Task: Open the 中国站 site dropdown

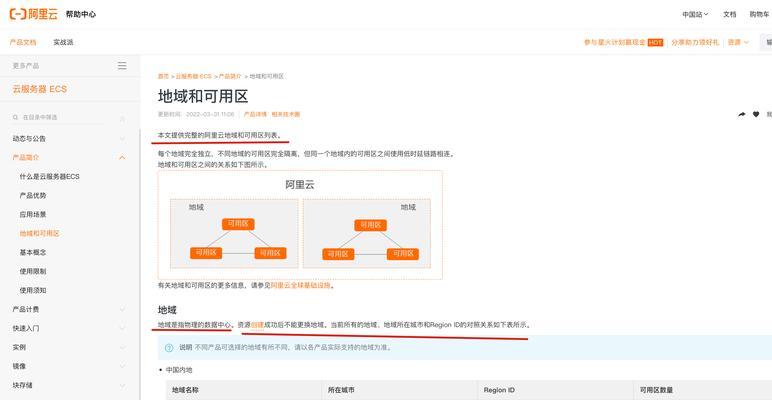Action: [695, 14]
